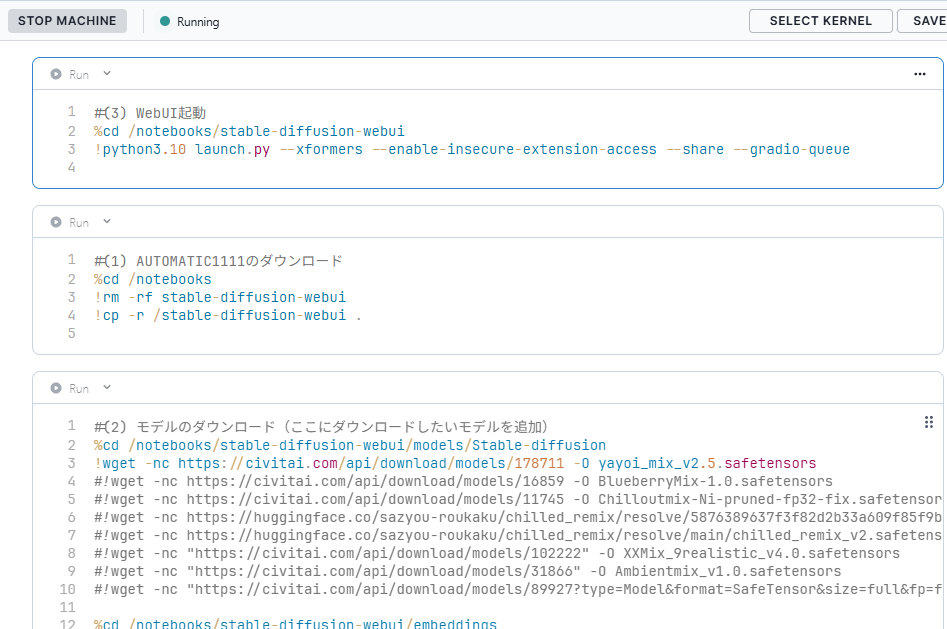Open three-dot menu on WebUI cell
The image size is (947, 629).
point(920,74)
